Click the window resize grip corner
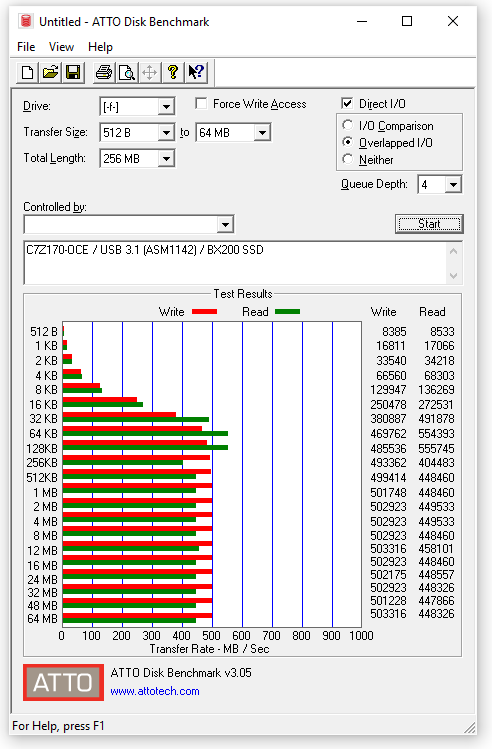 pos(470,728)
